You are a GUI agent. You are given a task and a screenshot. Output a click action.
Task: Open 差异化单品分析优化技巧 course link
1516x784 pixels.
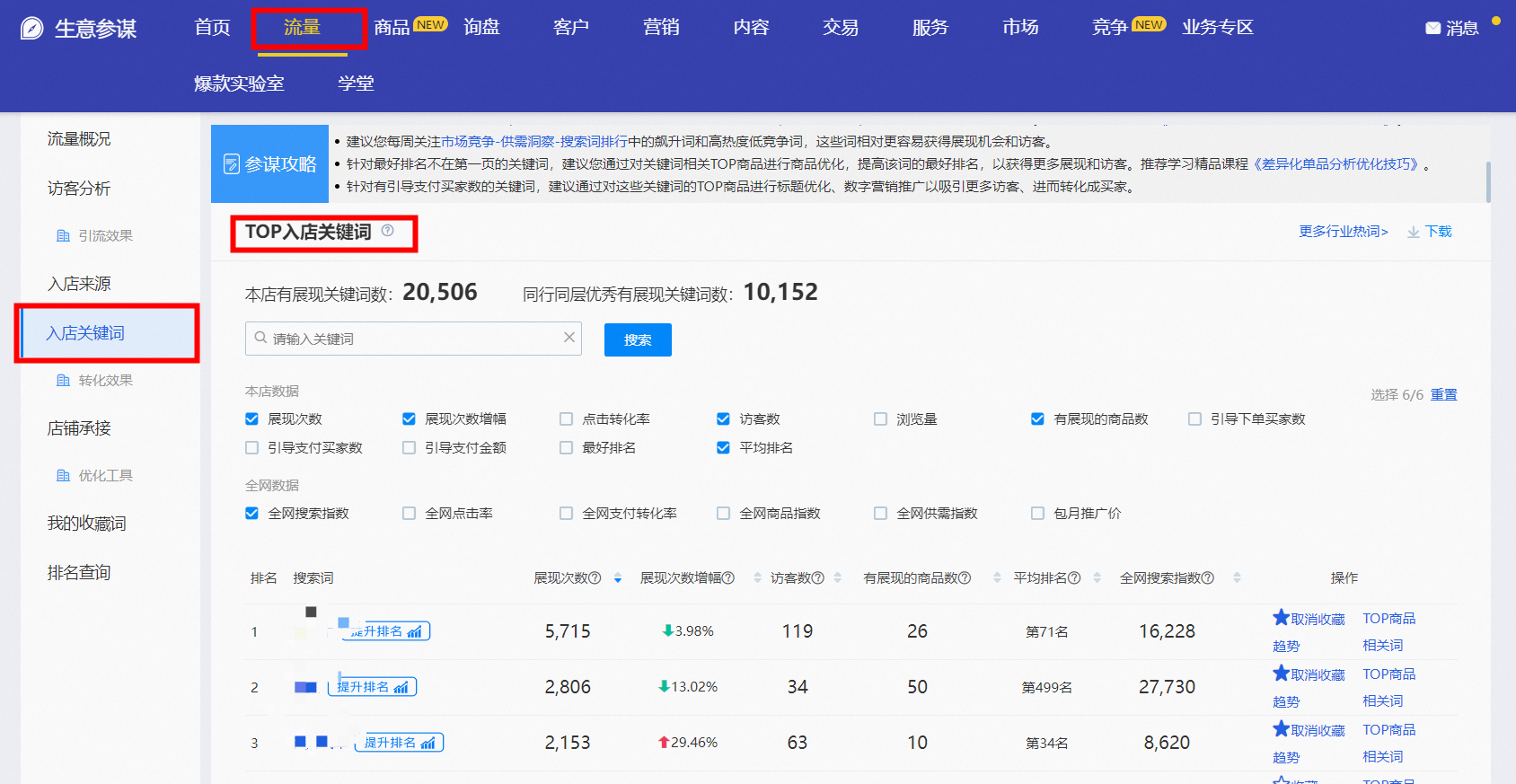click(x=1336, y=163)
